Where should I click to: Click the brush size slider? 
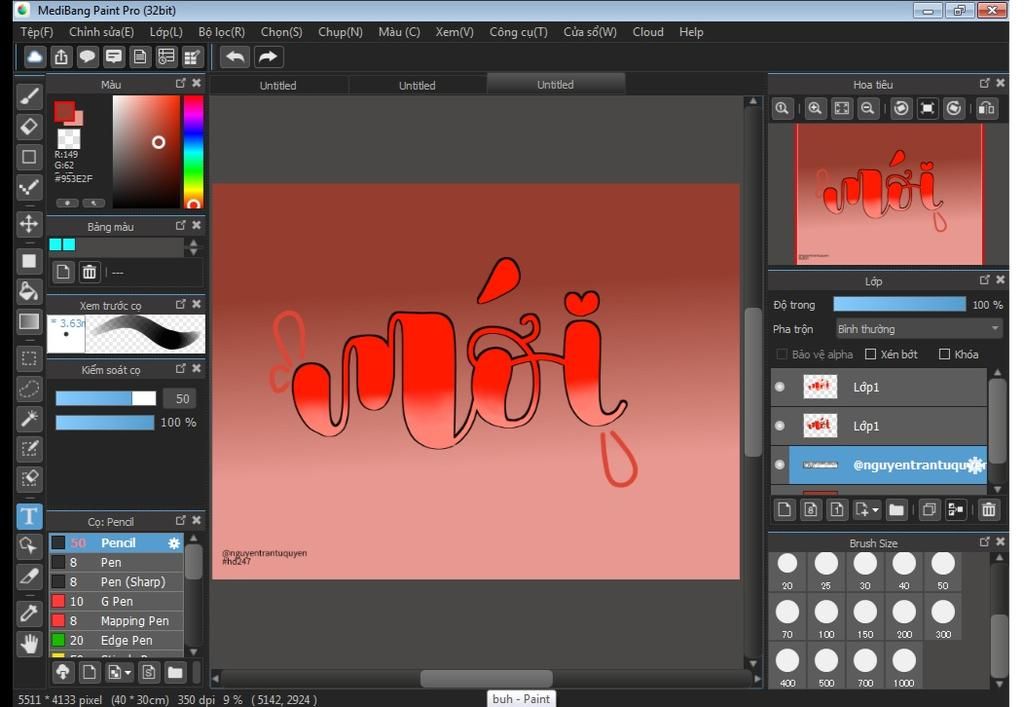[x=106, y=398]
